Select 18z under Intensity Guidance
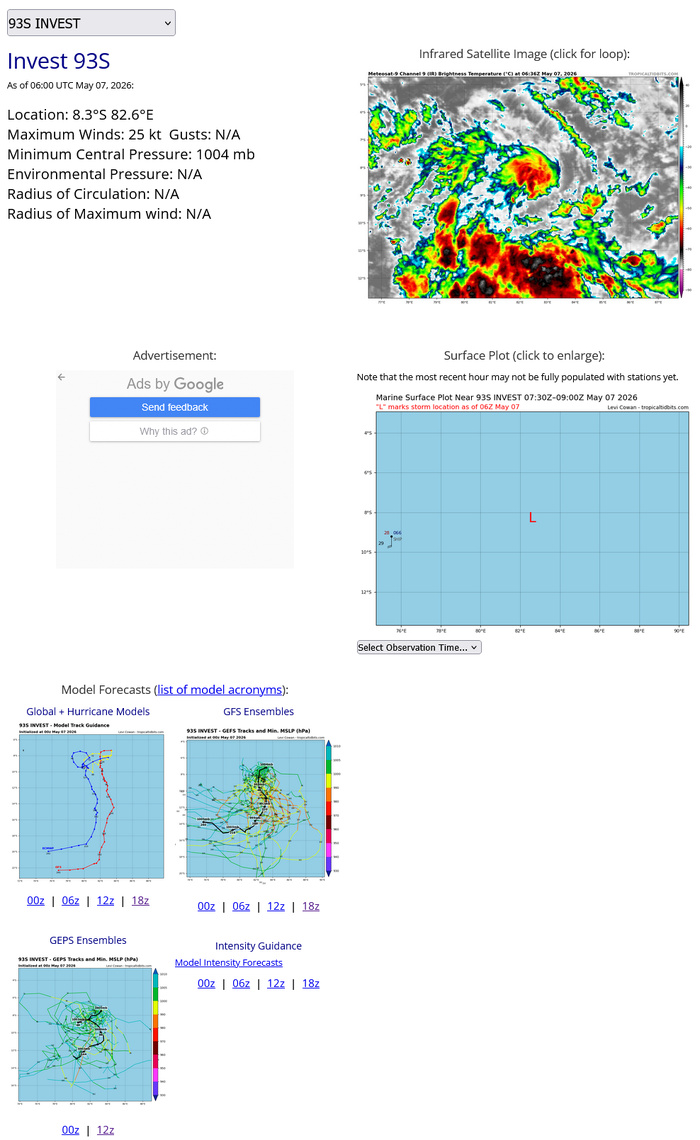This screenshot has width=700, height=1140. point(311,983)
